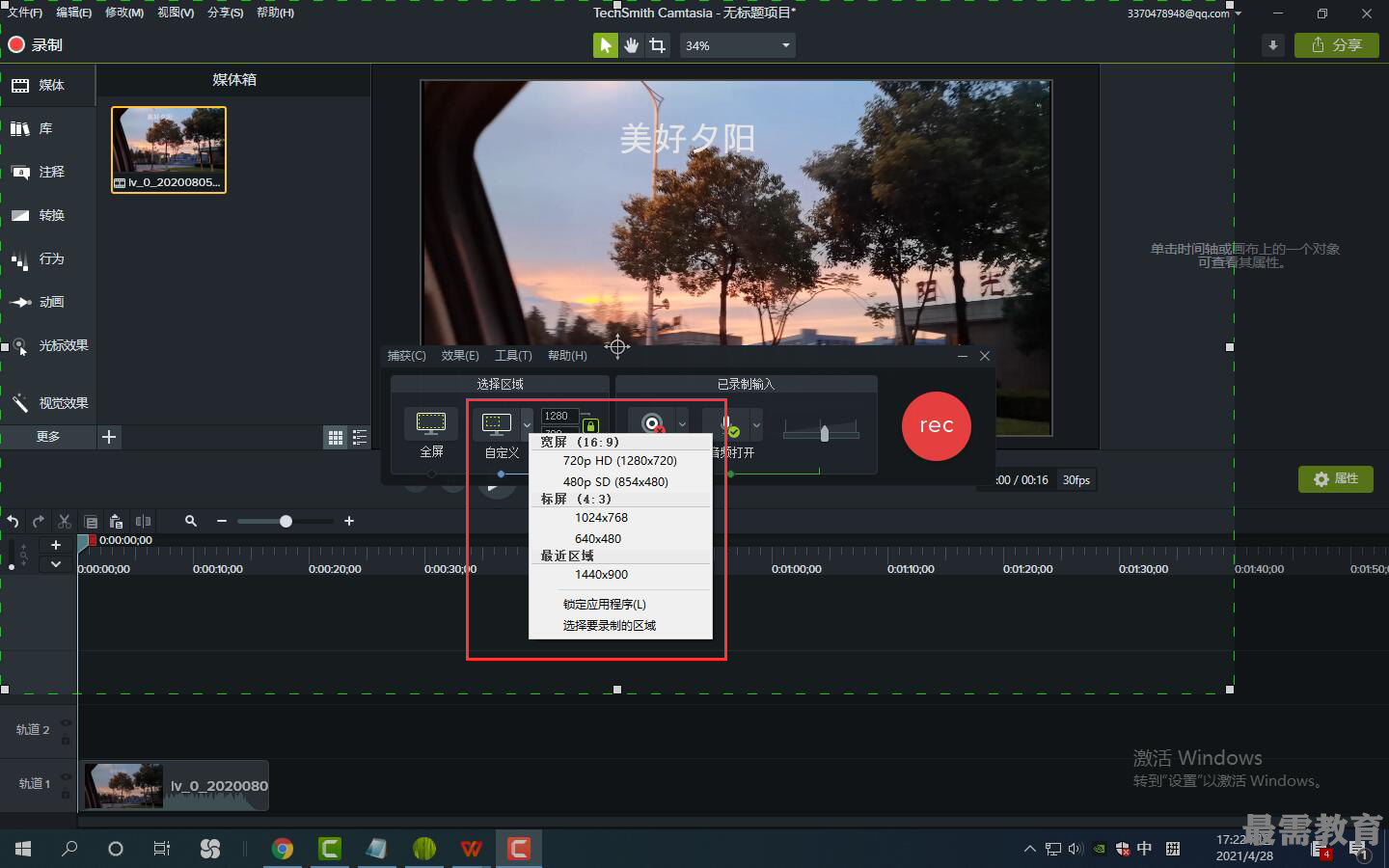The height and width of the screenshot is (868, 1389).
Task: Click the download arrow icon near Share
Action: [1273, 45]
